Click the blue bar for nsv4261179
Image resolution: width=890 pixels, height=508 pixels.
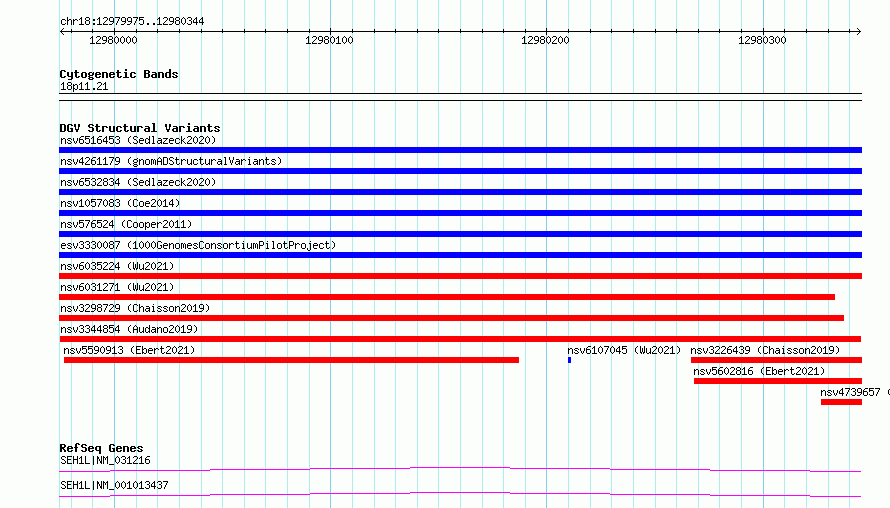460,171
